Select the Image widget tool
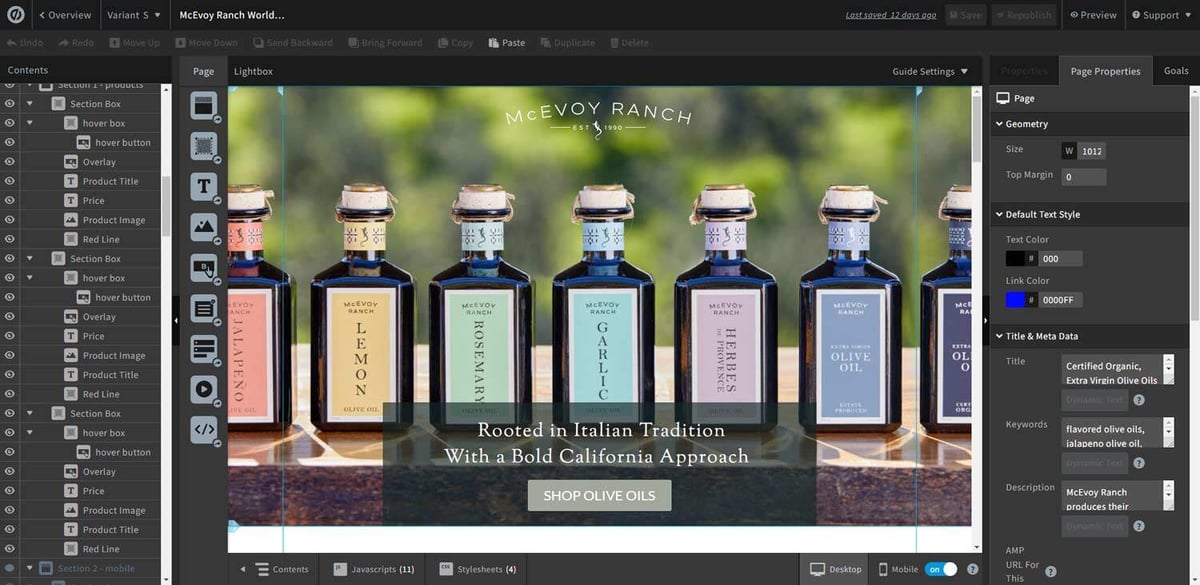 tap(204, 227)
